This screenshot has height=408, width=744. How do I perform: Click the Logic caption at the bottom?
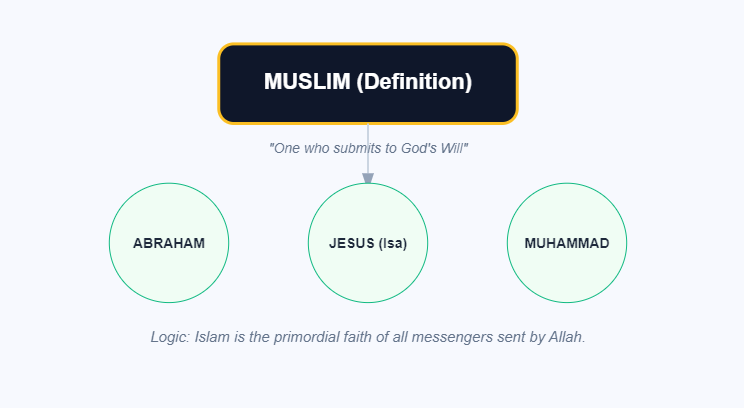(368, 337)
